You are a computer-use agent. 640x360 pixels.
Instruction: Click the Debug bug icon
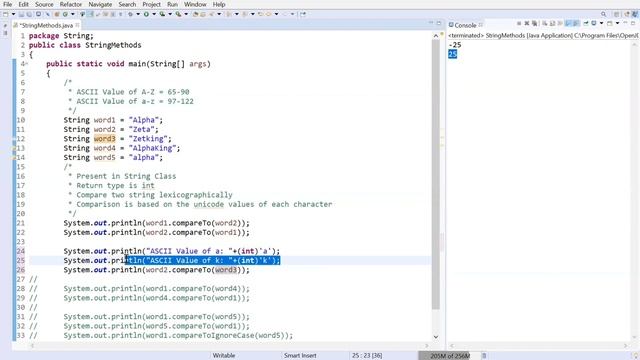131,14
